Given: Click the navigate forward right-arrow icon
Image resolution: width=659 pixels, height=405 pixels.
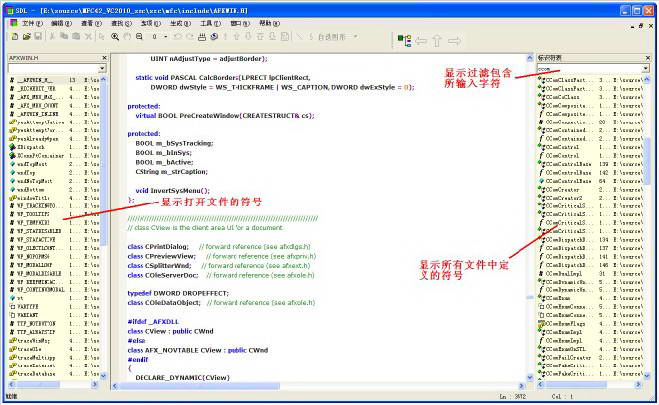Looking at the screenshot, I should click(454, 41).
